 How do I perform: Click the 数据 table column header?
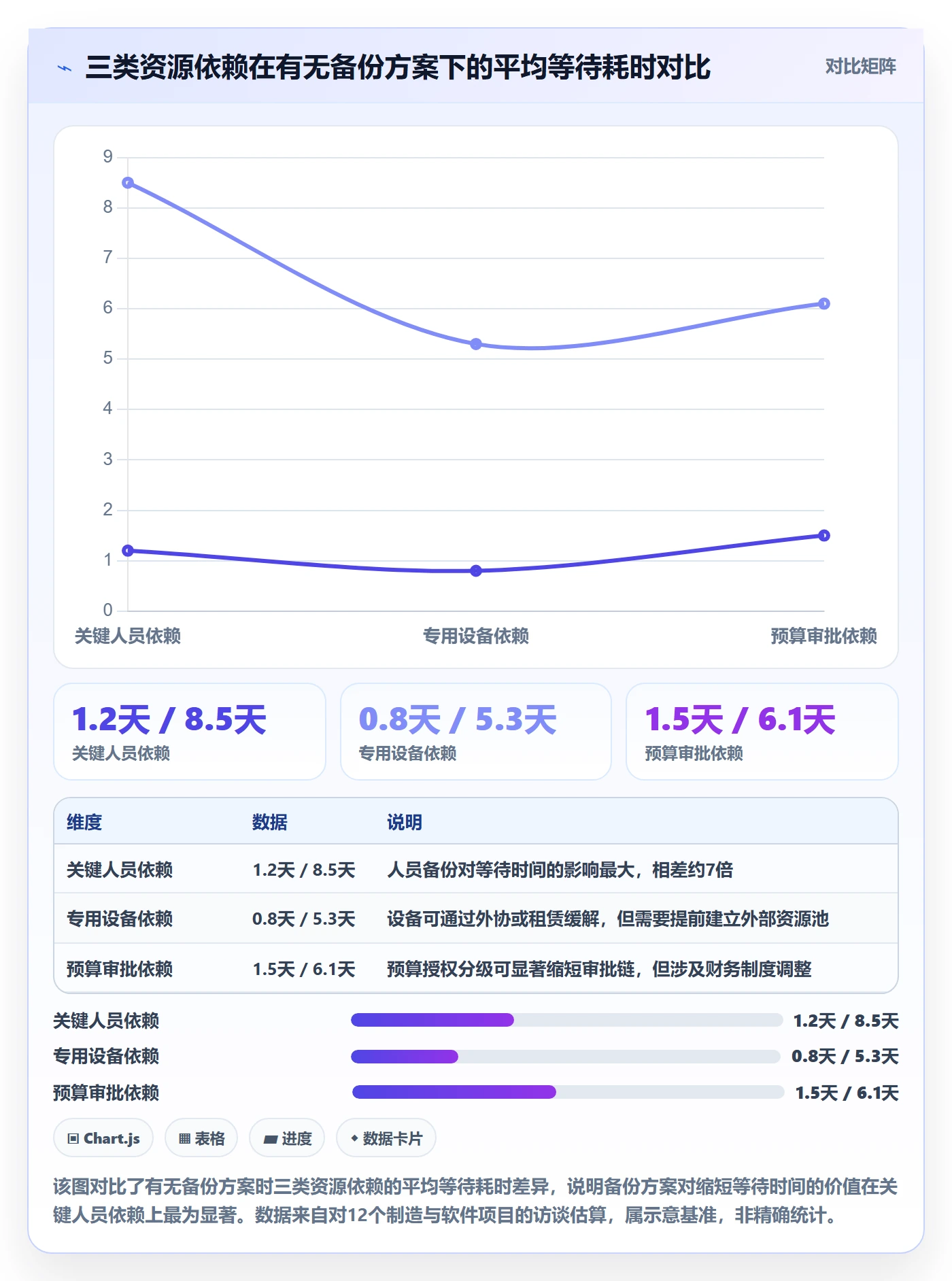(x=270, y=822)
